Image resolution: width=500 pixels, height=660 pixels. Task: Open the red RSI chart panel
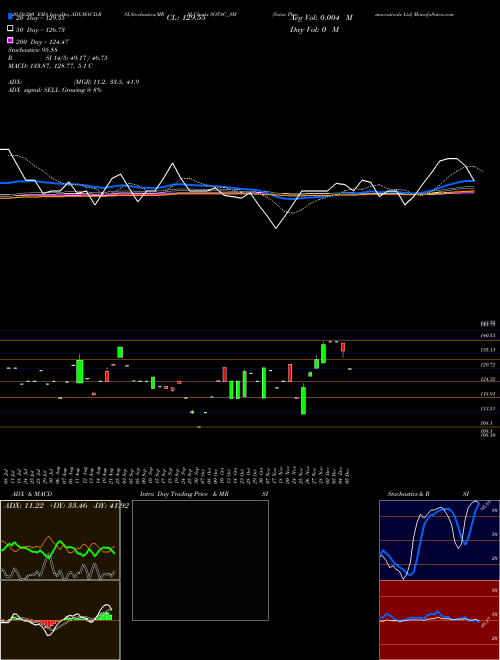point(439,620)
